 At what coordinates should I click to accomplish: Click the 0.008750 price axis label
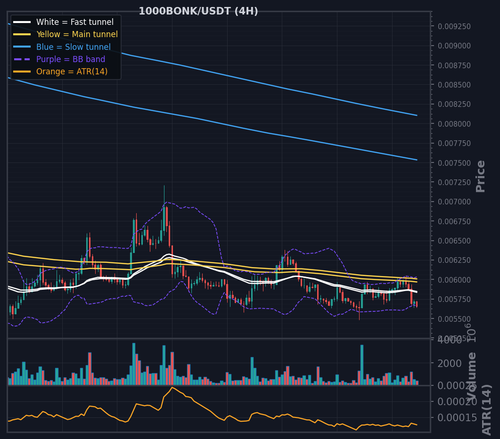pos(454,65)
